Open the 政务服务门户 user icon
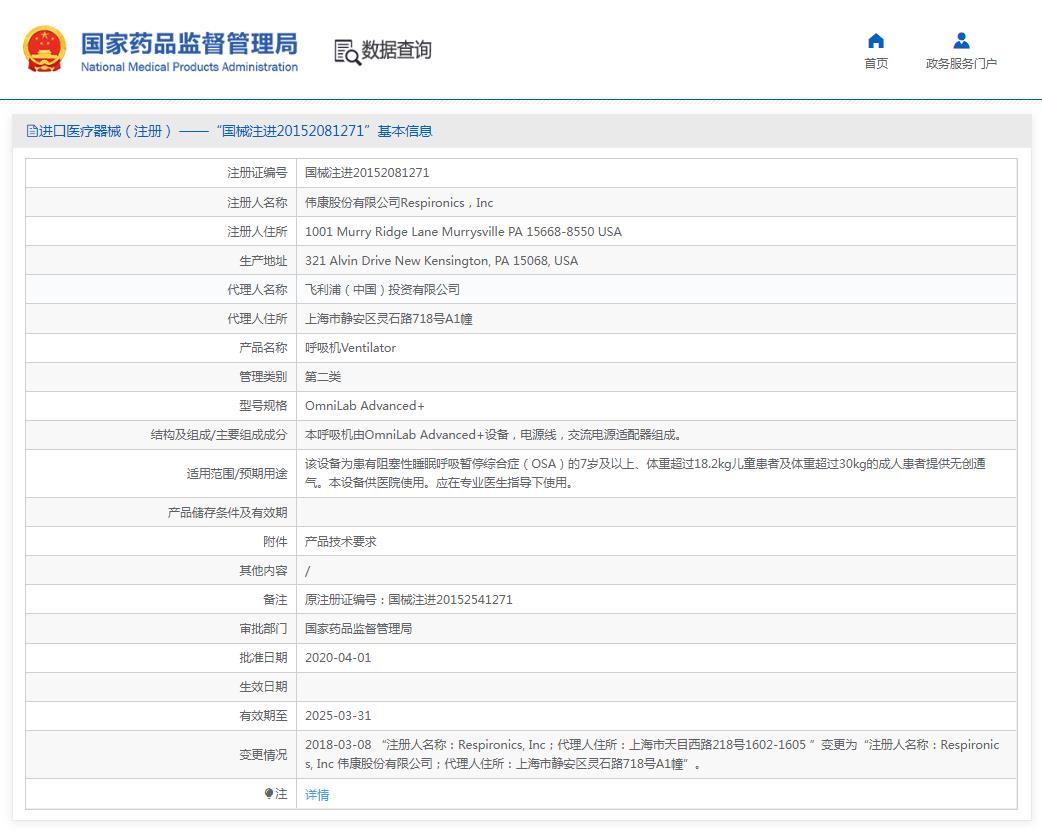 (x=961, y=41)
